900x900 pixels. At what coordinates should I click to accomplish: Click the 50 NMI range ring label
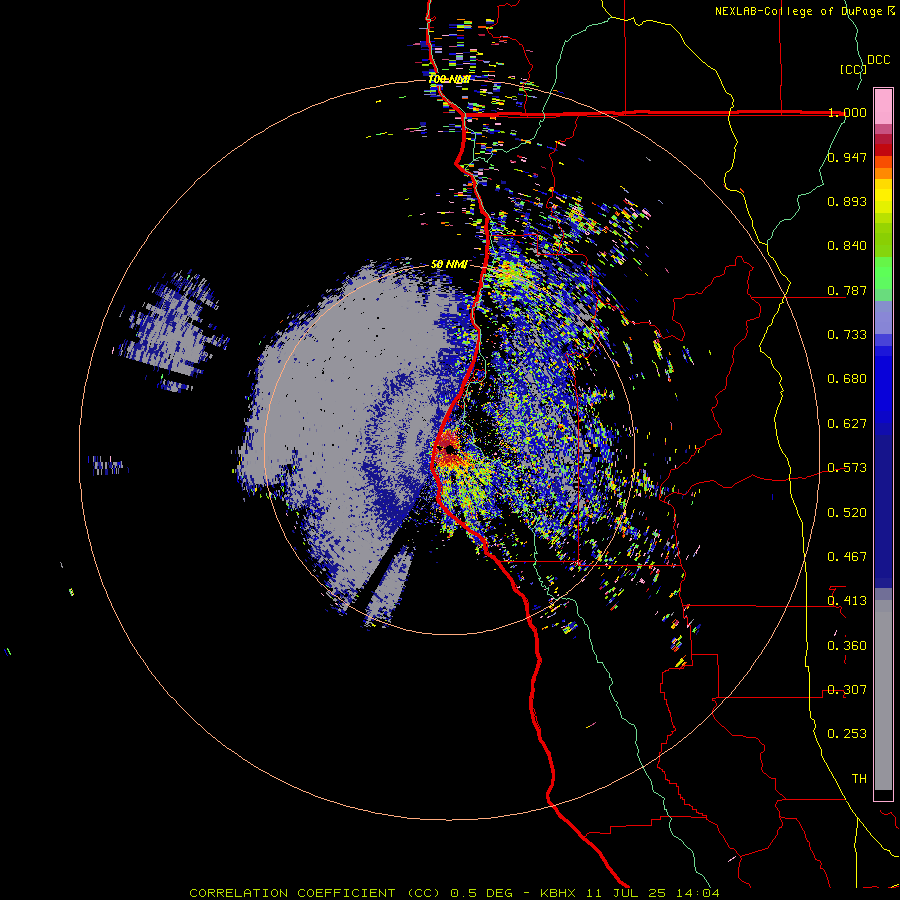449,265
